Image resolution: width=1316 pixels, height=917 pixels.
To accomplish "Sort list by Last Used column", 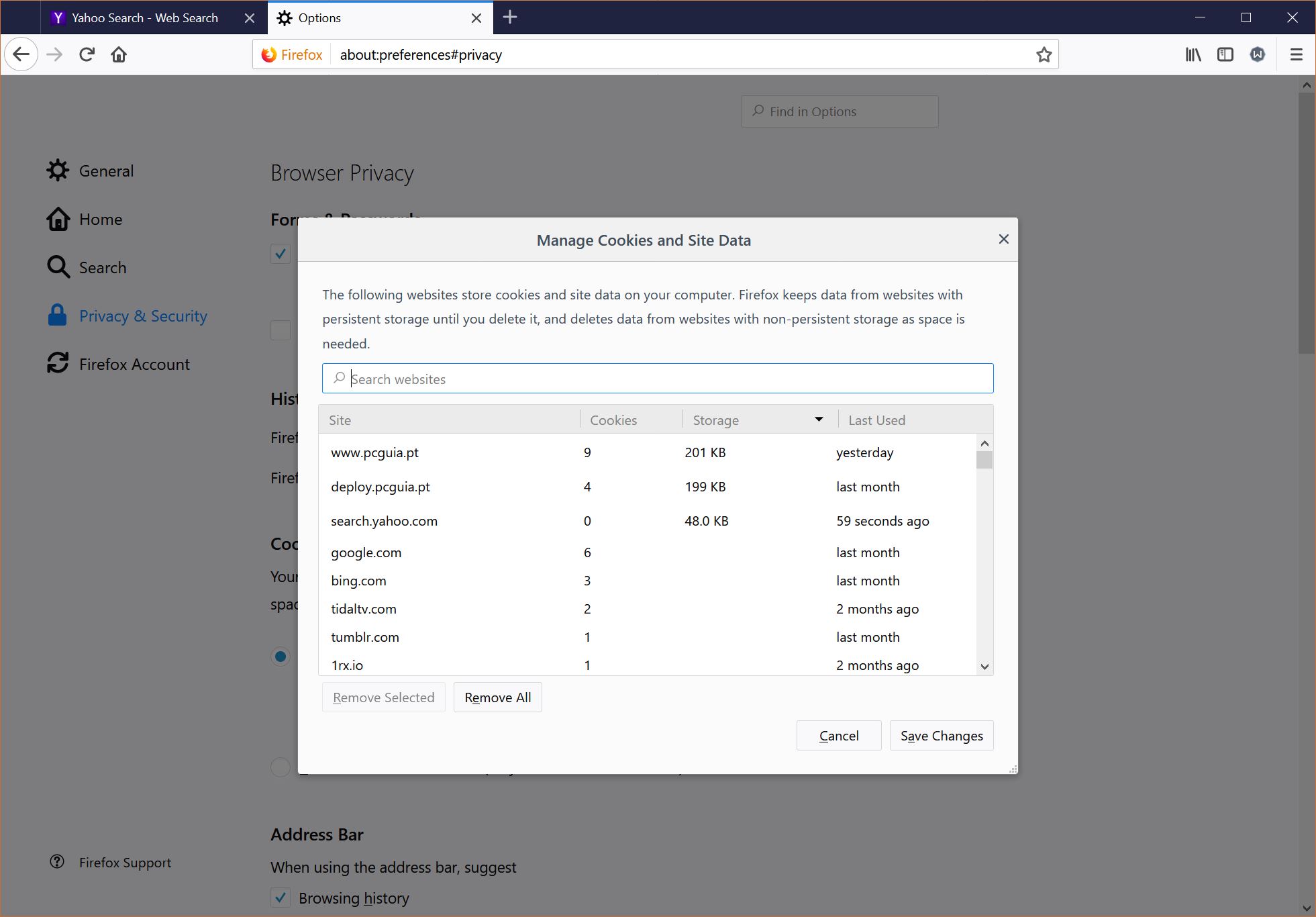I will [x=876, y=420].
